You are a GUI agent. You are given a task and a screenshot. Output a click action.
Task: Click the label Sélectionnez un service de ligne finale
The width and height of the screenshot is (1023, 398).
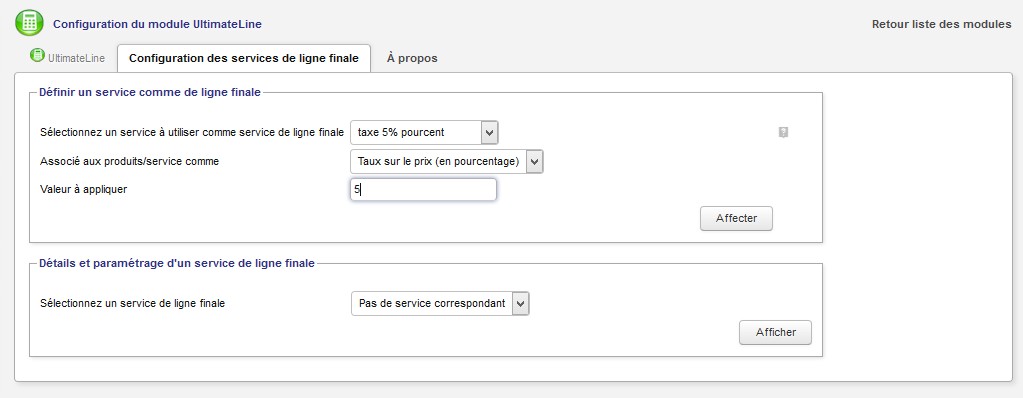(x=132, y=303)
